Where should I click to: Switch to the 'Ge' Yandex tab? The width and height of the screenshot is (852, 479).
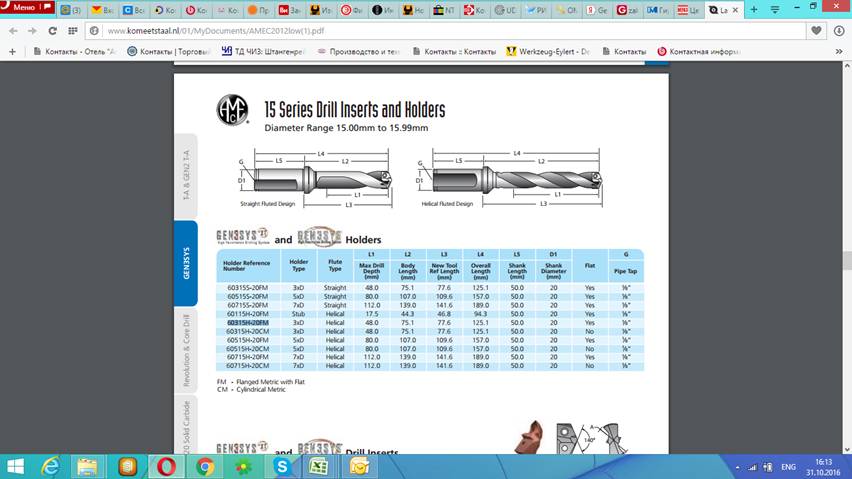point(597,10)
